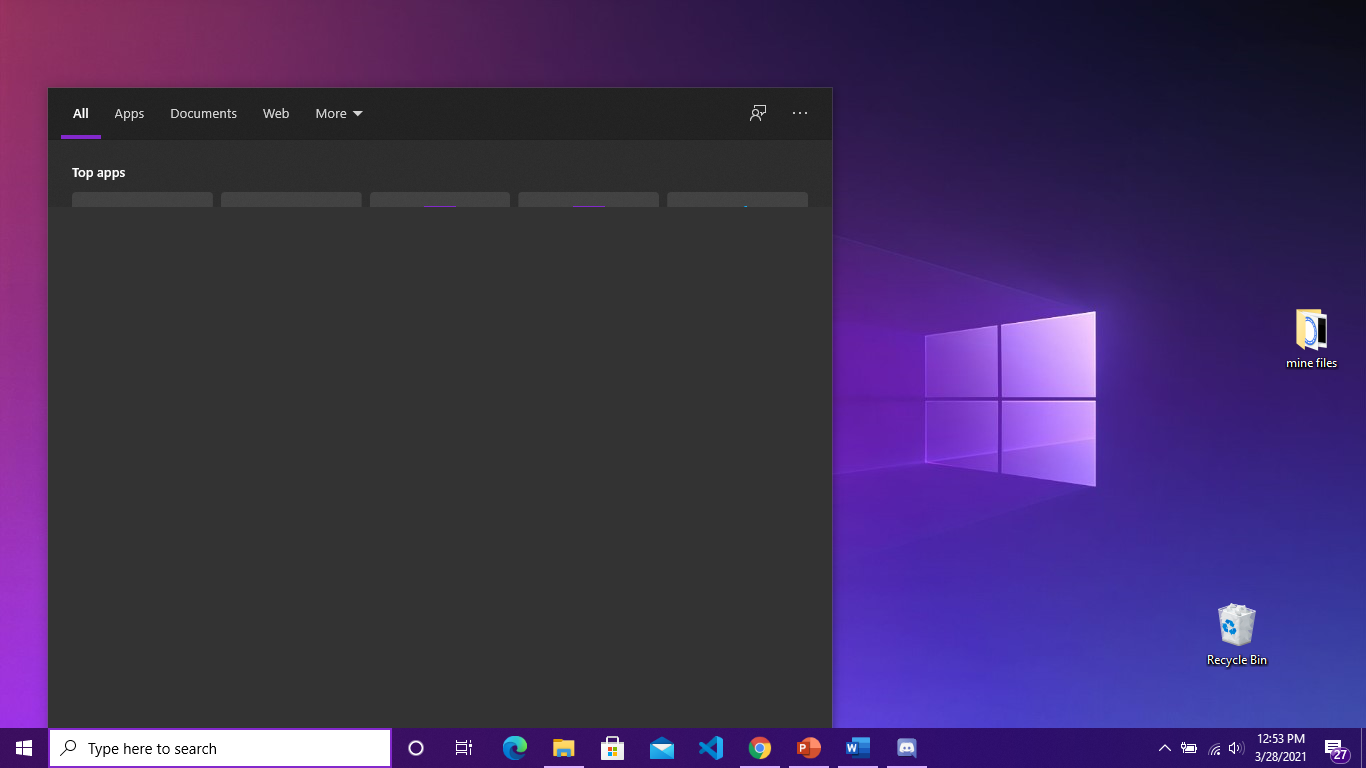The image size is (1366, 768).
Task: Select the mine files desktop folder
Action: tap(1311, 339)
